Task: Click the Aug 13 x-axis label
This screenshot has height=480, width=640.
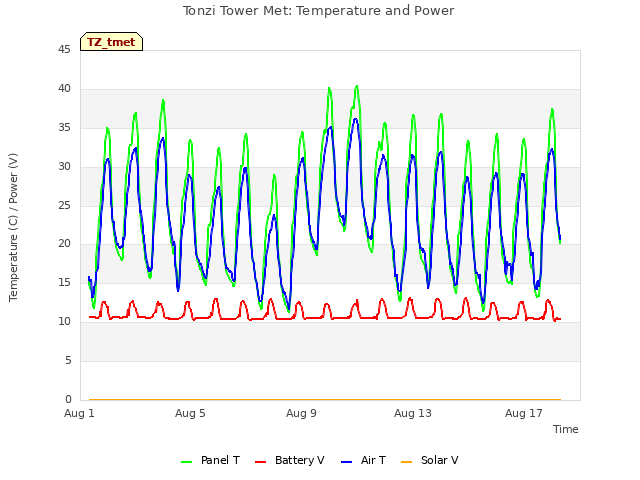Action: (x=413, y=413)
